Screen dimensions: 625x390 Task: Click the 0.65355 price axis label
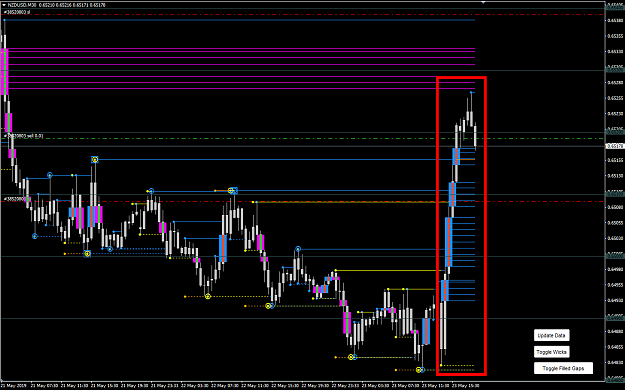[615, 36]
